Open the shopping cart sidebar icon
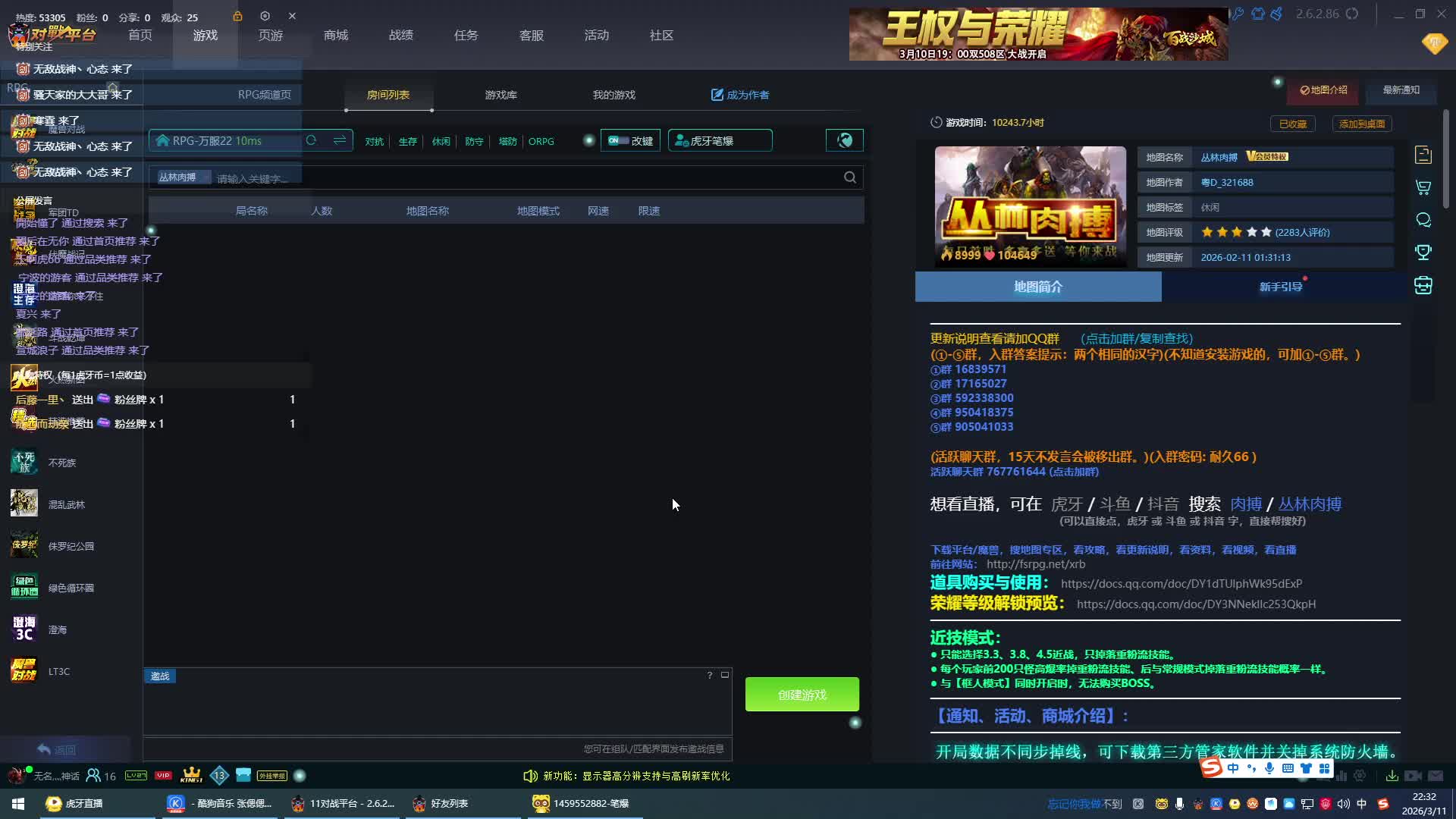 [1423, 187]
